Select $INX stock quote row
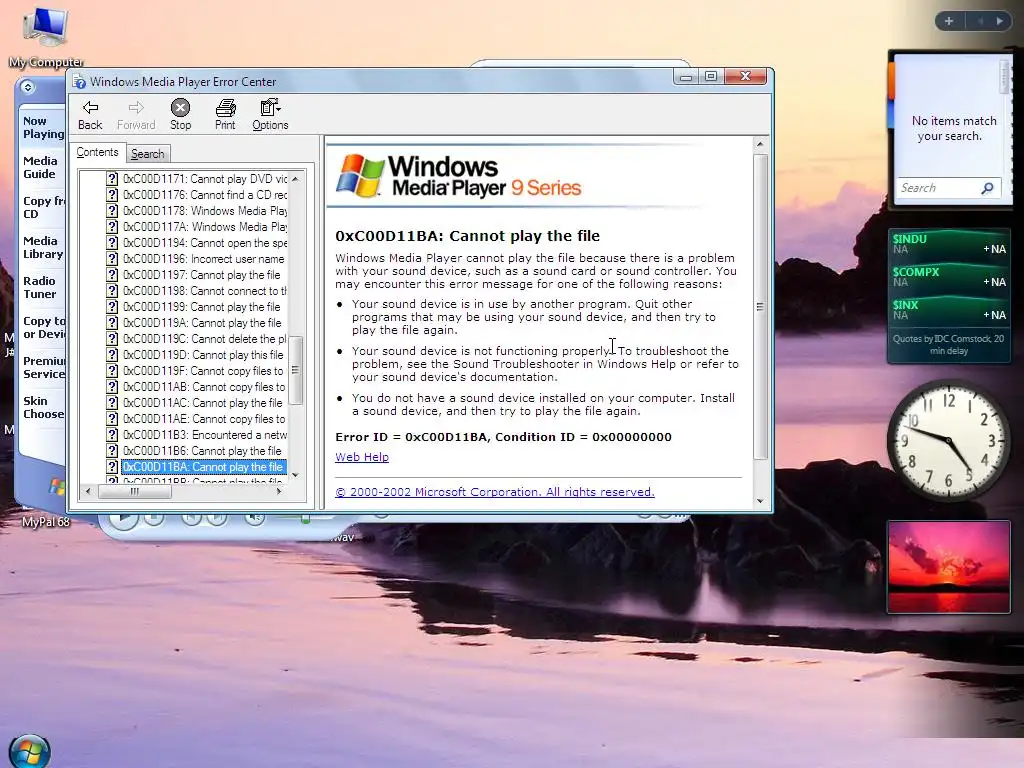Image resolution: width=1024 pixels, height=768 pixels. click(x=949, y=310)
